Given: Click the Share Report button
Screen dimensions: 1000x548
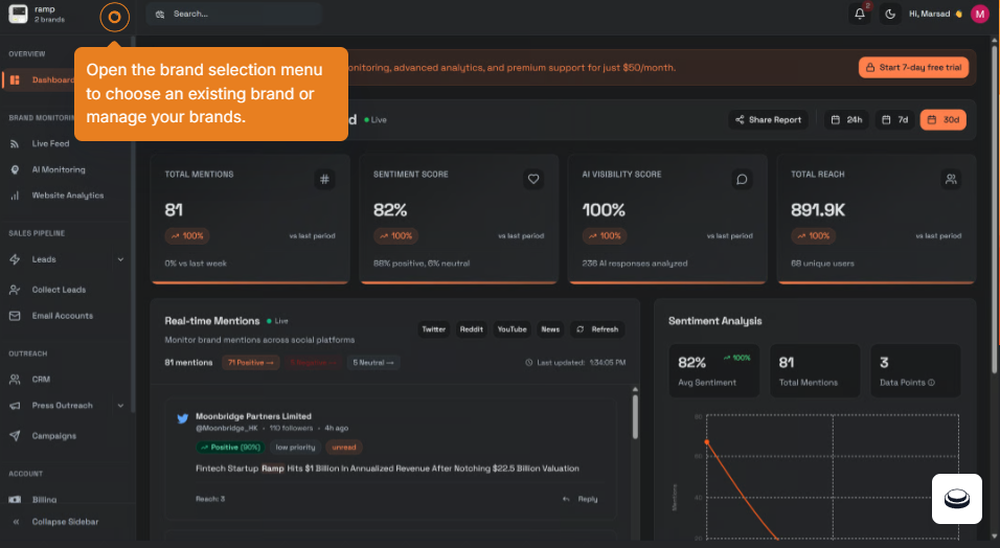Looking at the screenshot, I should [x=768, y=120].
